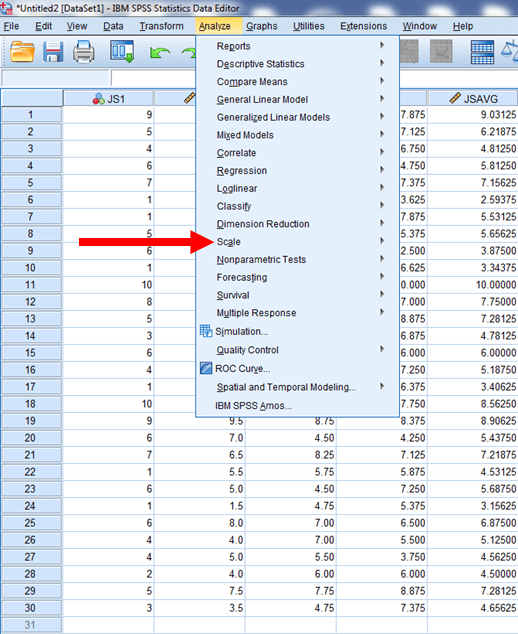This screenshot has width=518, height=634.
Task: Open the Utilities menu
Action: click(x=309, y=26)
